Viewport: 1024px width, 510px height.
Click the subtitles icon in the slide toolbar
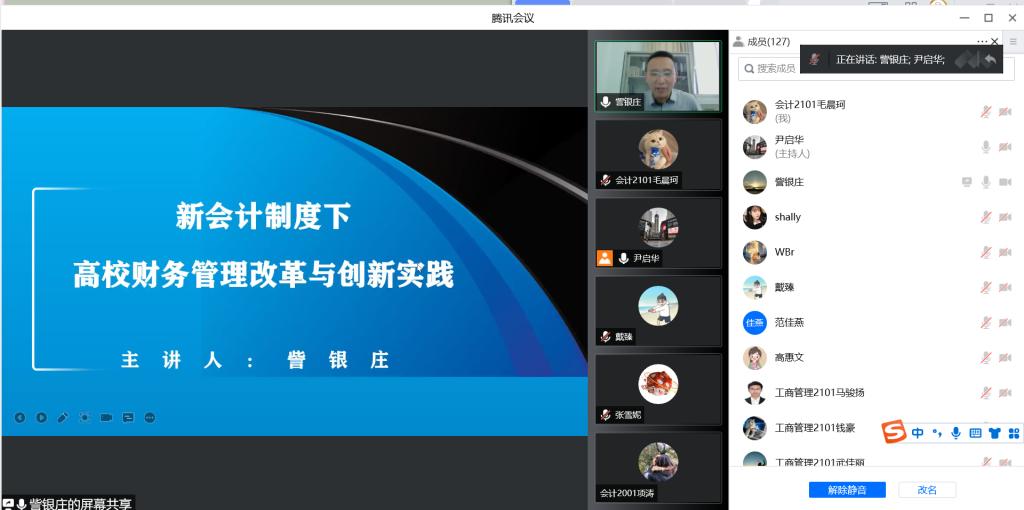click(128, 417)
